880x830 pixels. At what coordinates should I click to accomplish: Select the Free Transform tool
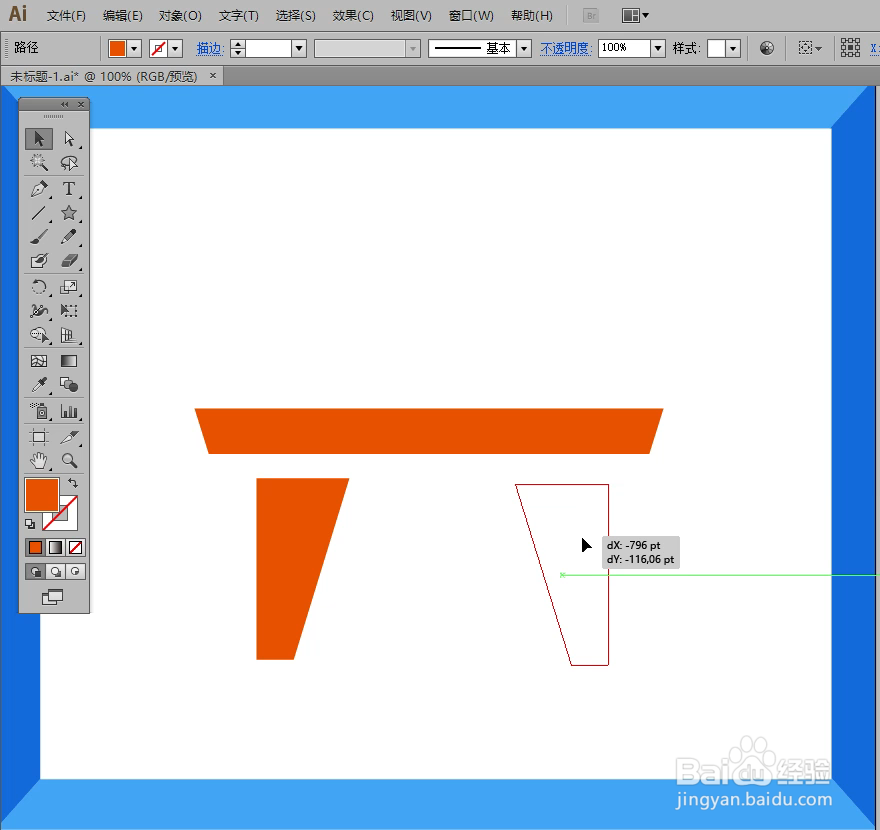[x=69, y=311]
